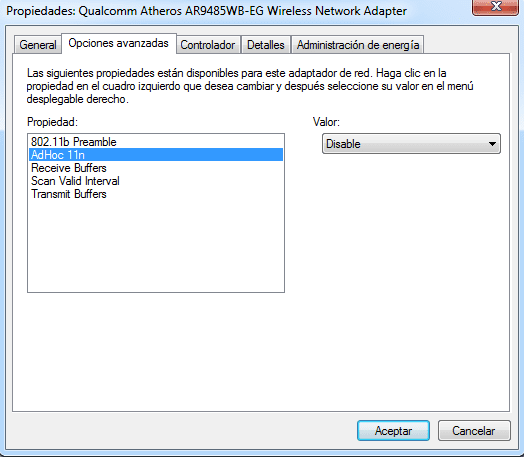524x457 pixels.
Task: Go to the Detalles tab
Action: [266, 45]
